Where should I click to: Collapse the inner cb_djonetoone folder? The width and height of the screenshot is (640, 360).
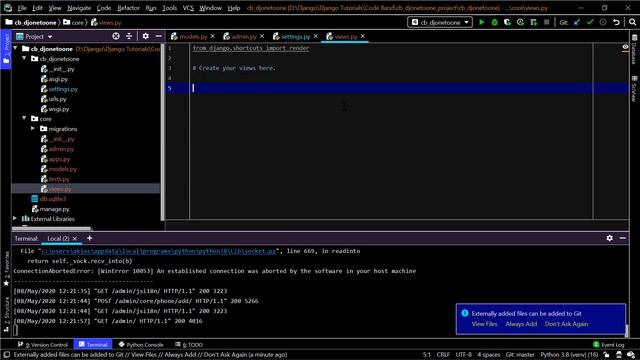(x=24, y=58)
